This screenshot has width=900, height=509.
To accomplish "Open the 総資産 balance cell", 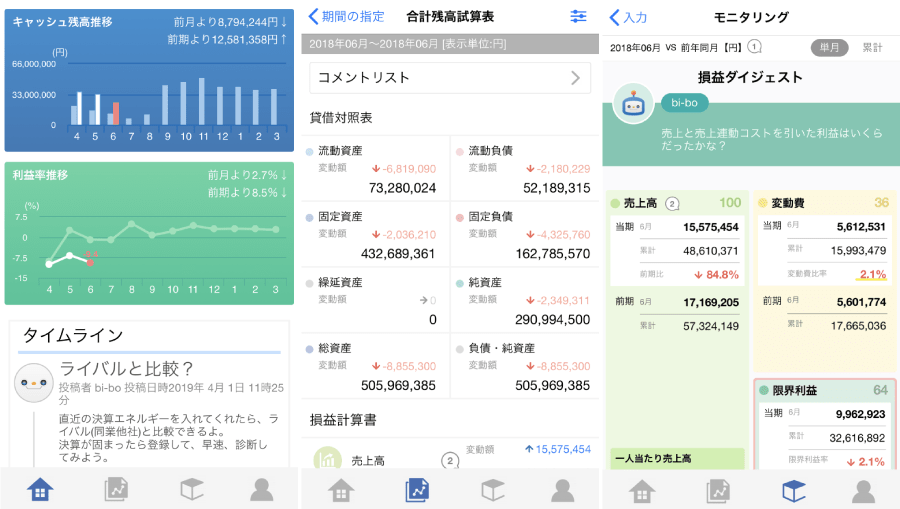I will pyautogui.click(x=375, y=367).
